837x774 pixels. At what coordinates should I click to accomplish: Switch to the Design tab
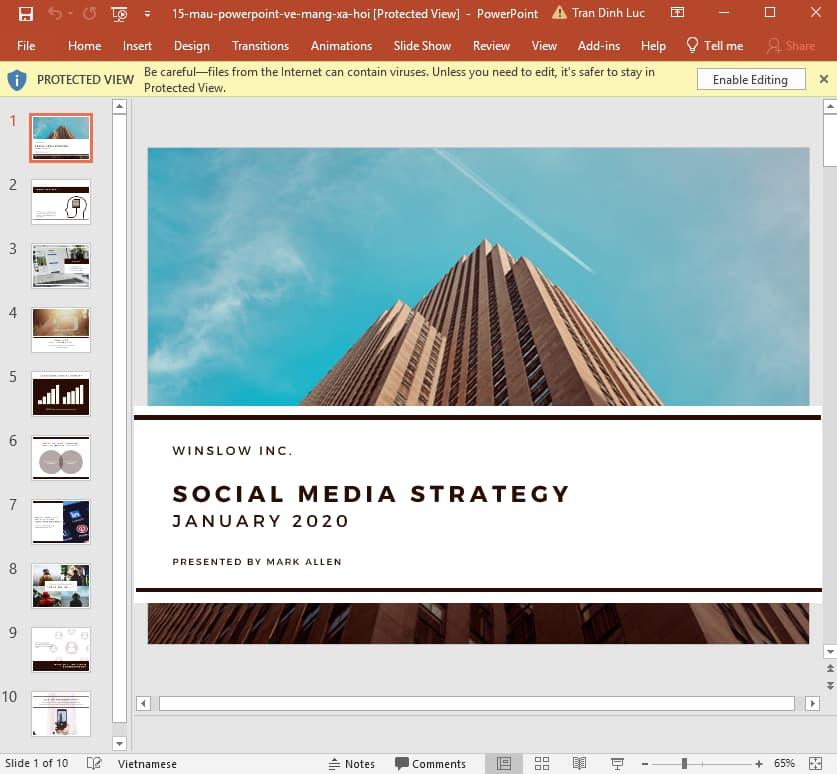tap(191, 45)
